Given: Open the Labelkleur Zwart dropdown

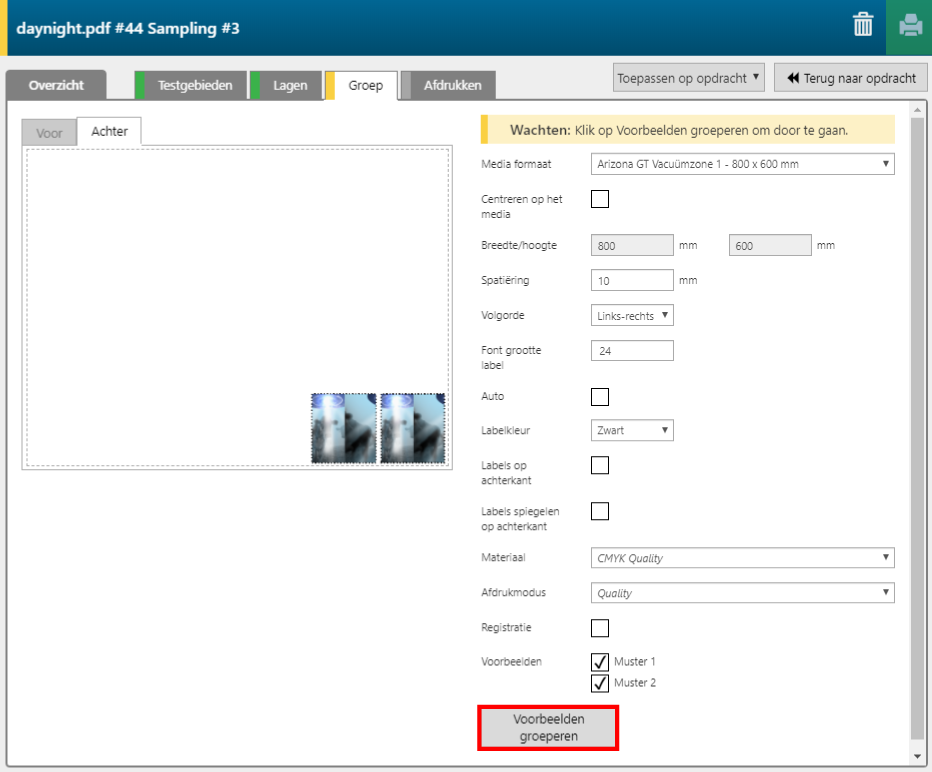Looking at the screenshot, I should tap(632, 430).
